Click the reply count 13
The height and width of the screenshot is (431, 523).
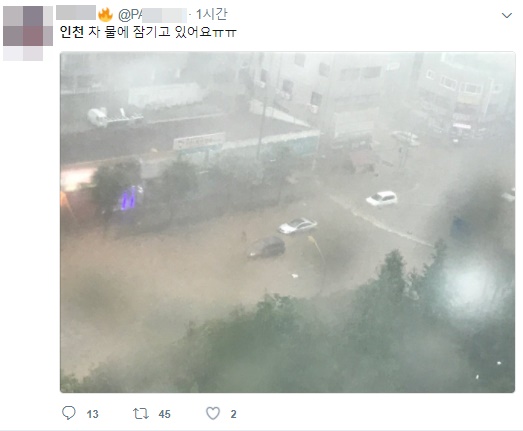pyautogui.click(x=92, y=414)
